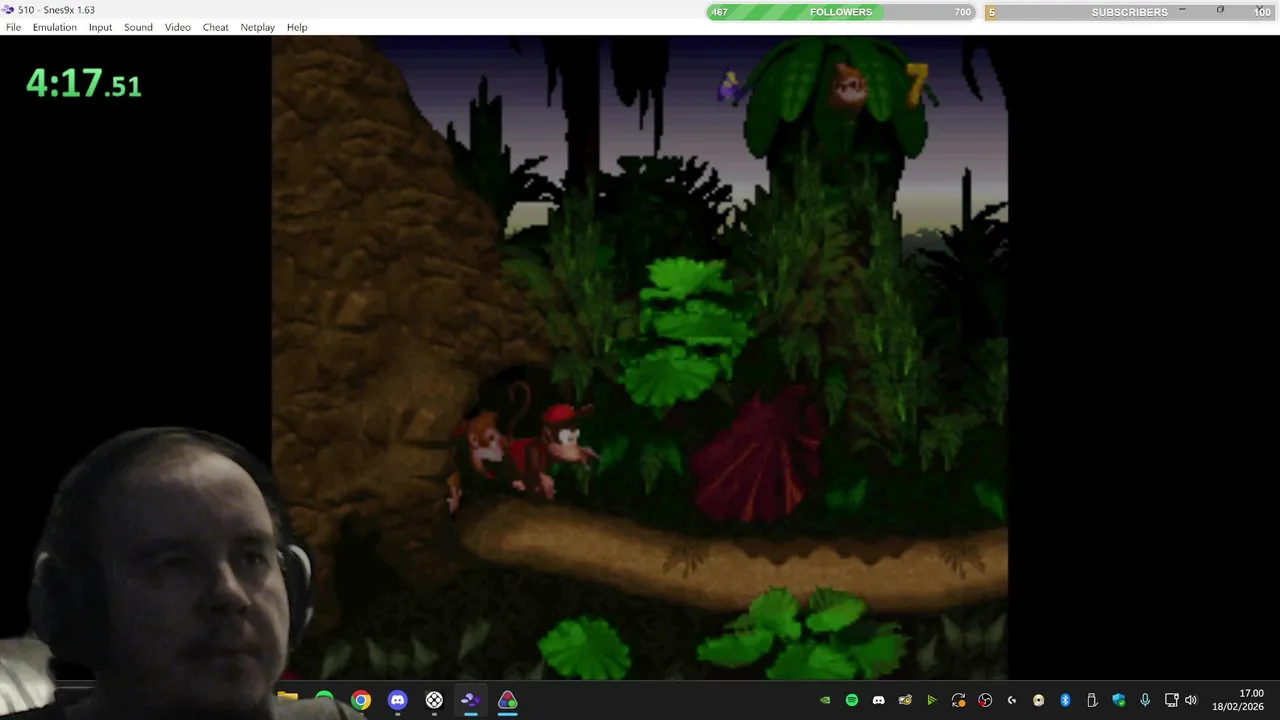Open Google Chrome from the taskbar
This screenshot has height=720, width=1280.
point(361,700)
